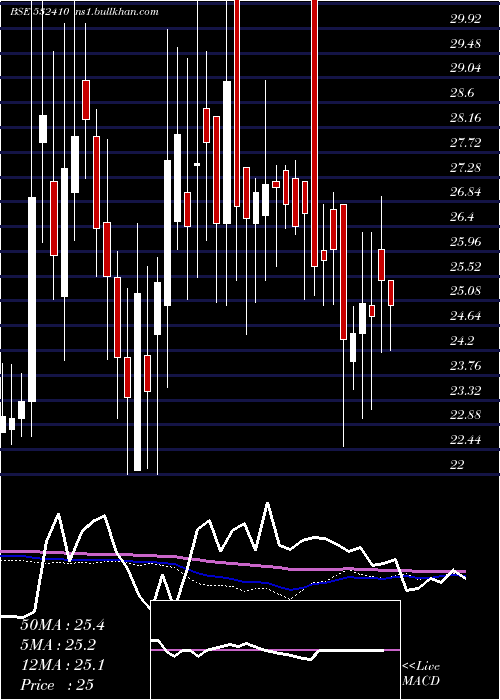Click the <<Live MACD label

pyautogui.click(x=421, y=674)
